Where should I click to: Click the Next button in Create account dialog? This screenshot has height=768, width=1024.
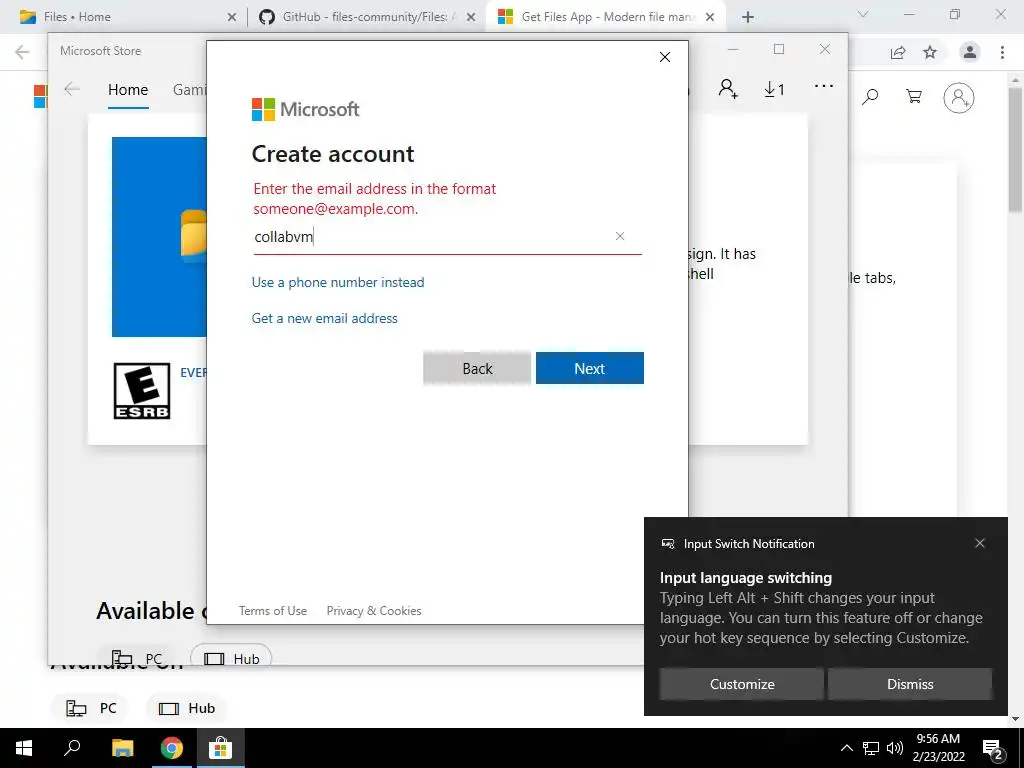[x=590, y=368]
